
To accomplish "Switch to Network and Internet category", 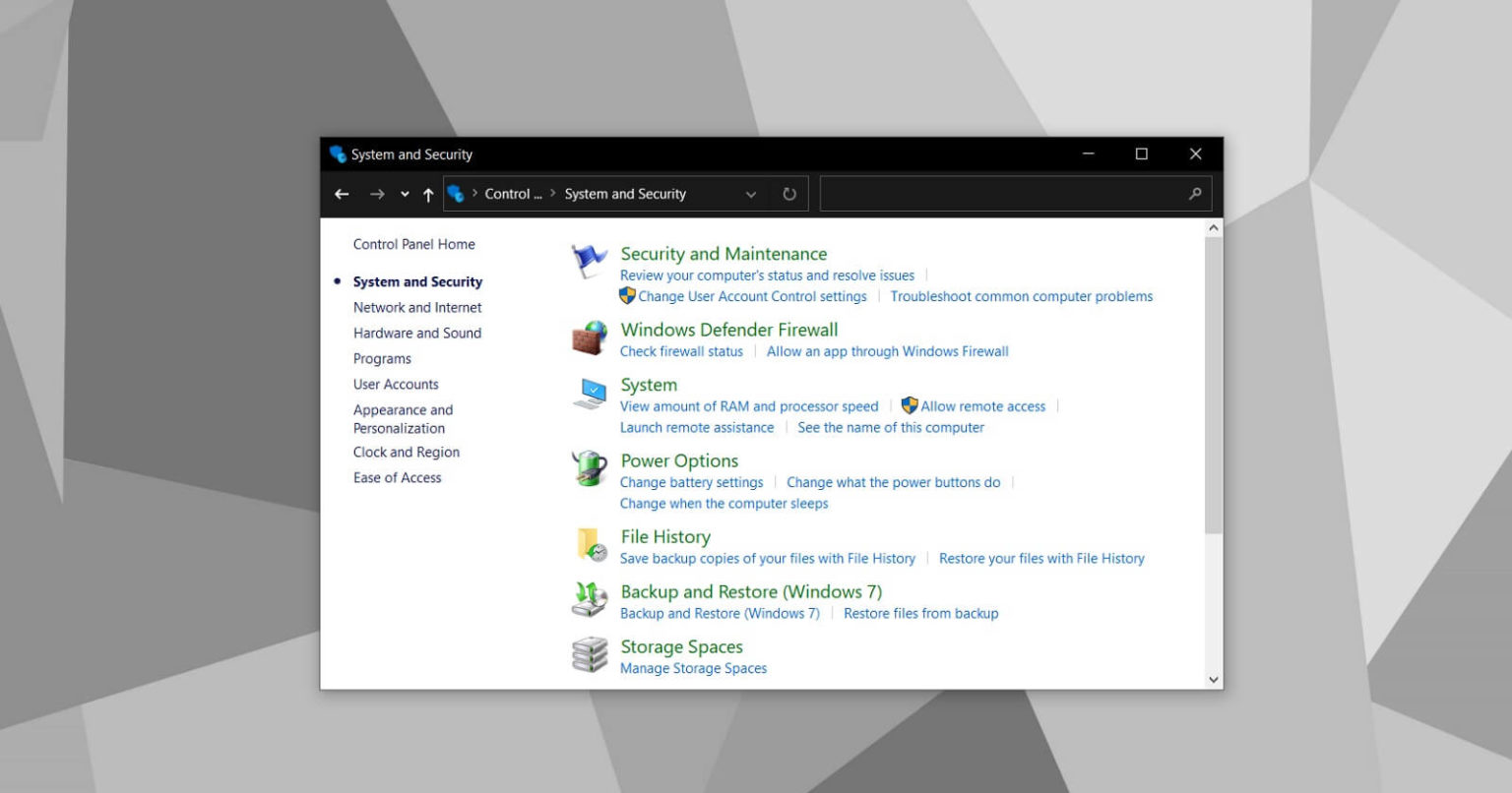I will (x=416, y=307).
